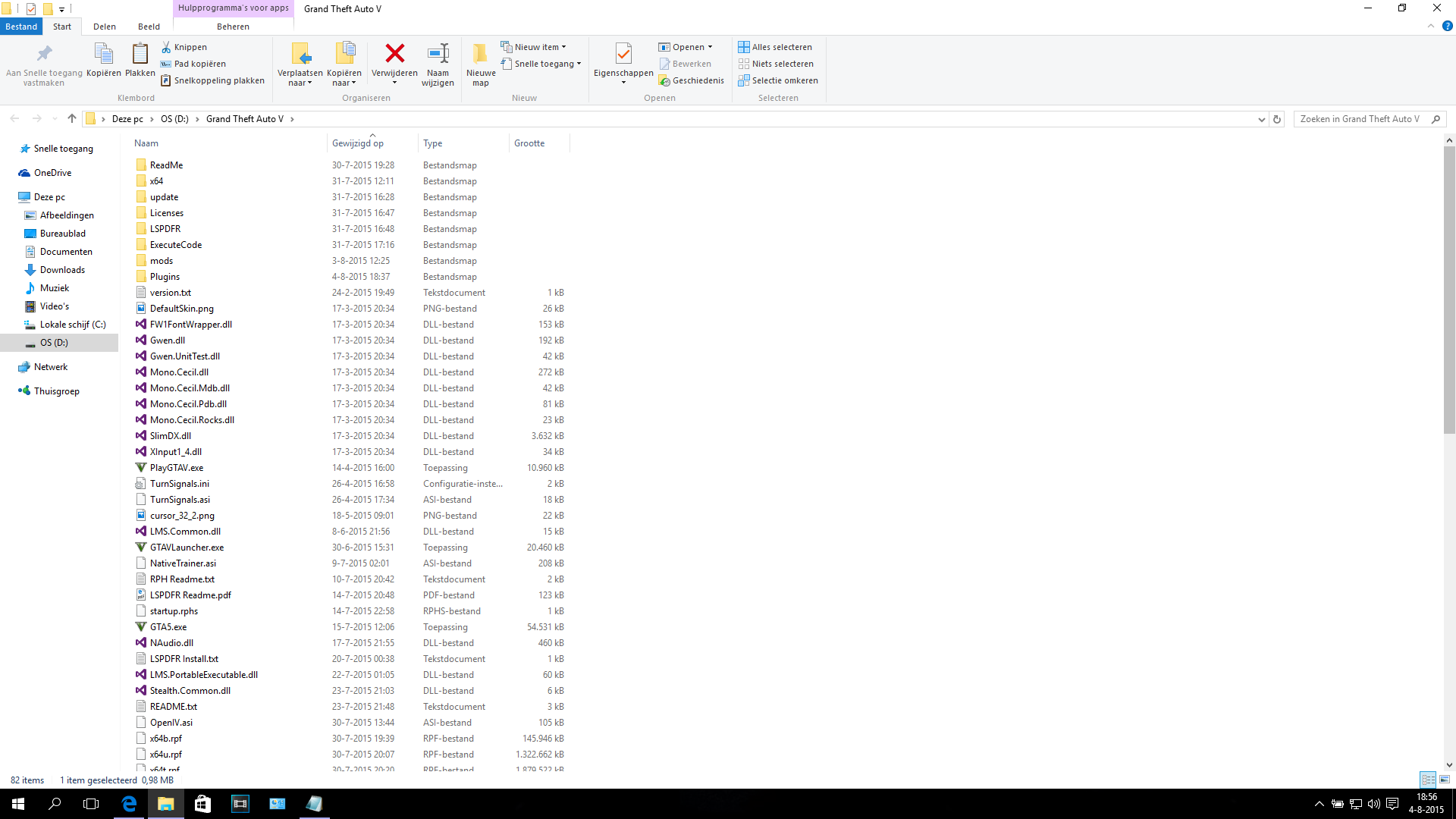Open Eigenschappen properties icon

coord(623,54)
